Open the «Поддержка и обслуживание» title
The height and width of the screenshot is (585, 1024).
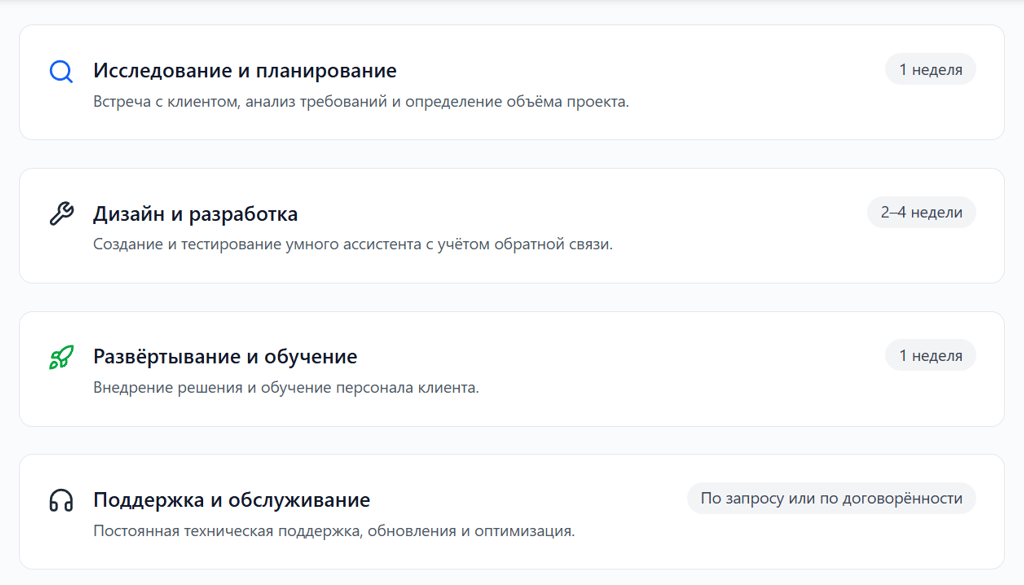click(x=231, y=500)
